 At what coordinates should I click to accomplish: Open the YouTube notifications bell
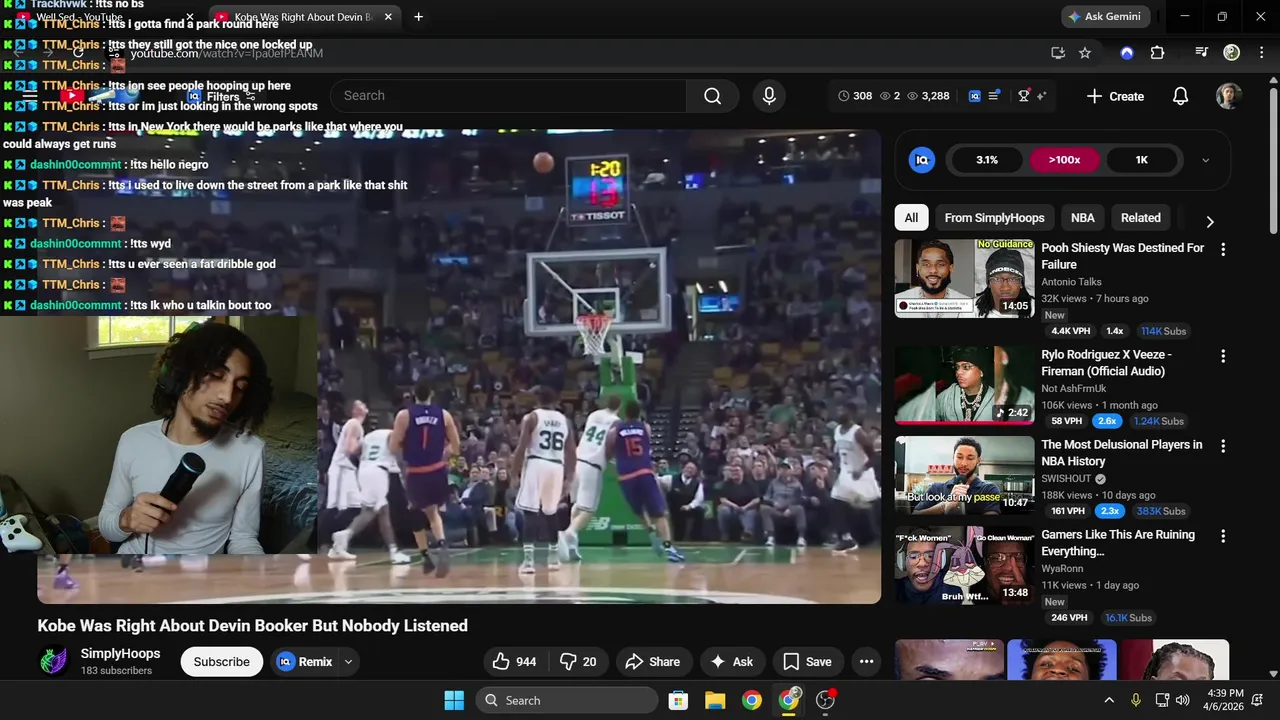(x=1180, y=96)
